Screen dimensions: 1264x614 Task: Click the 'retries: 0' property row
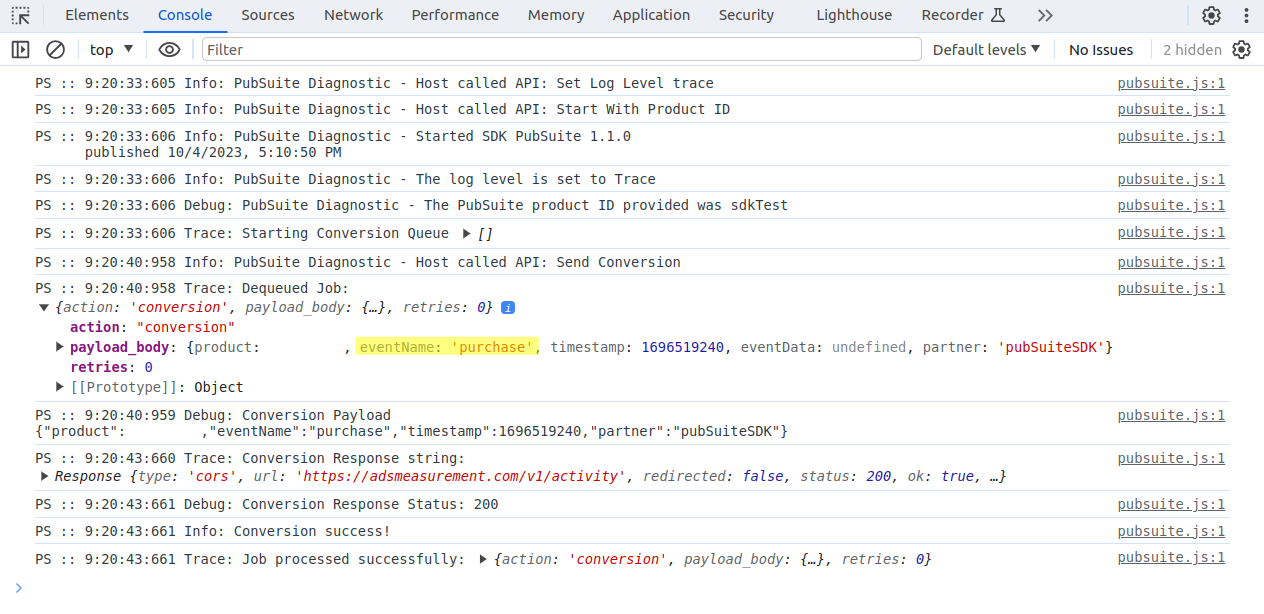[111, 367]
